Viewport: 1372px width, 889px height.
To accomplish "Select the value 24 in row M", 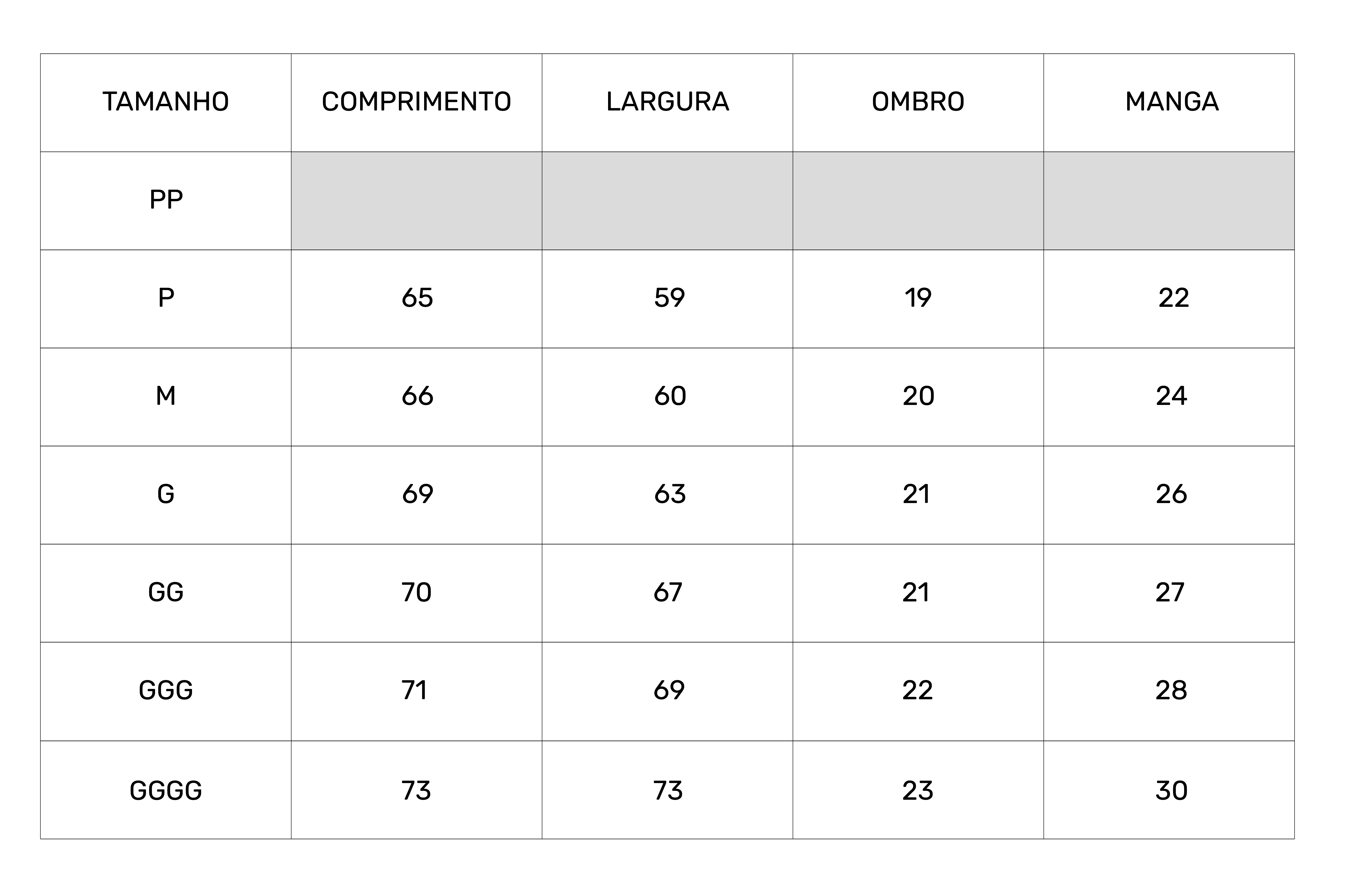I will click(1171, 396).
